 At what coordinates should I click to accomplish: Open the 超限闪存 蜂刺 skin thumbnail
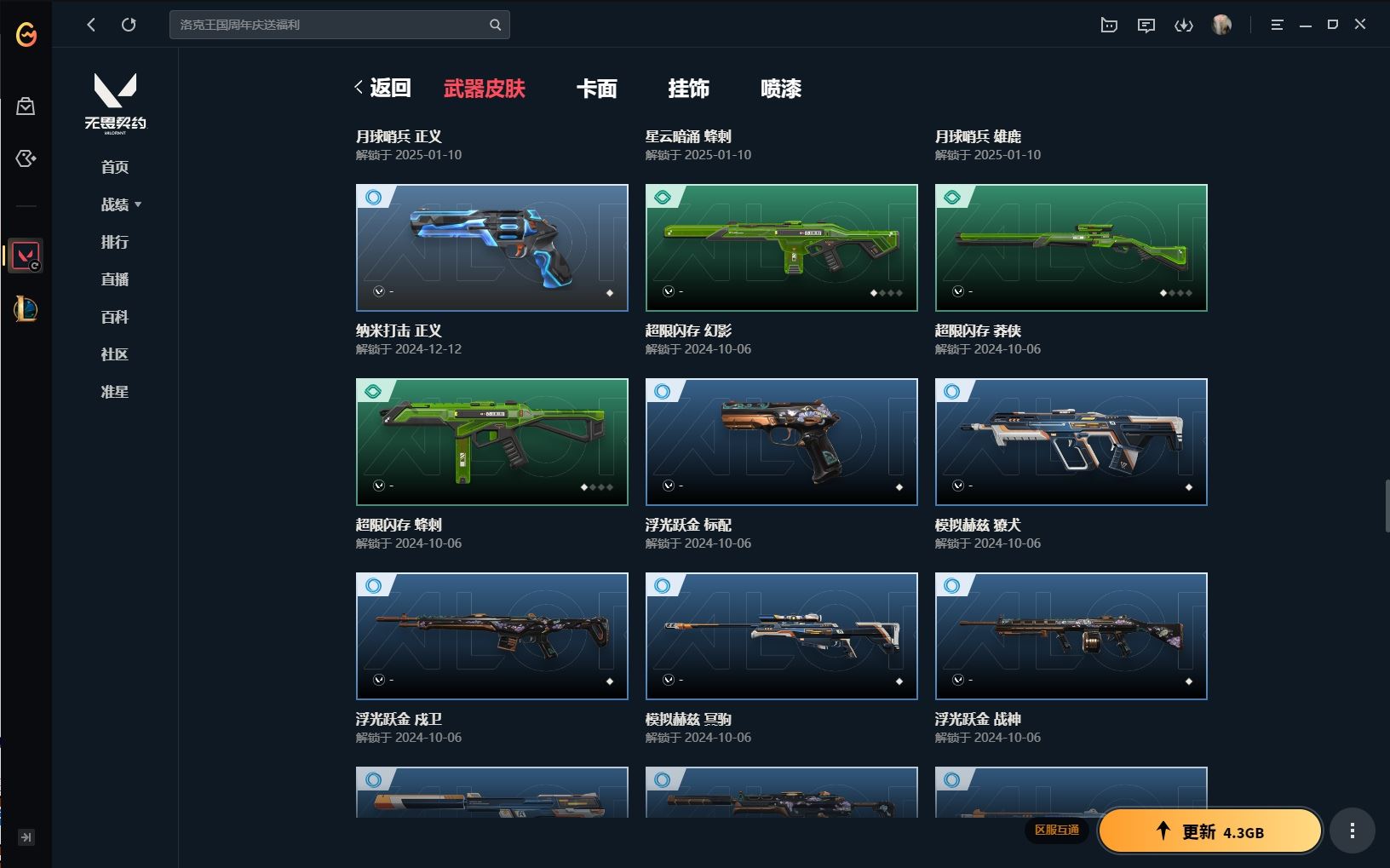pos(492,442)
